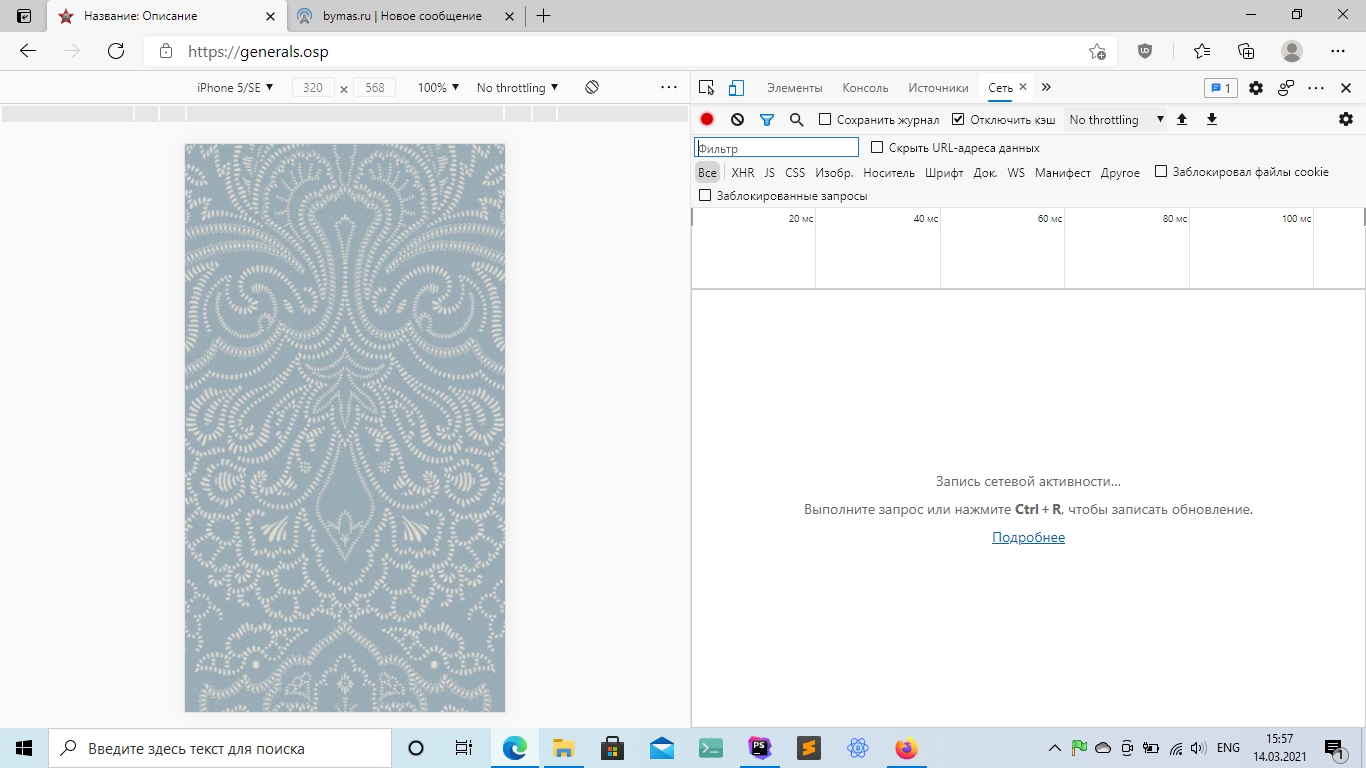Clear the network log with the clear icon

(x=737, y=119)
